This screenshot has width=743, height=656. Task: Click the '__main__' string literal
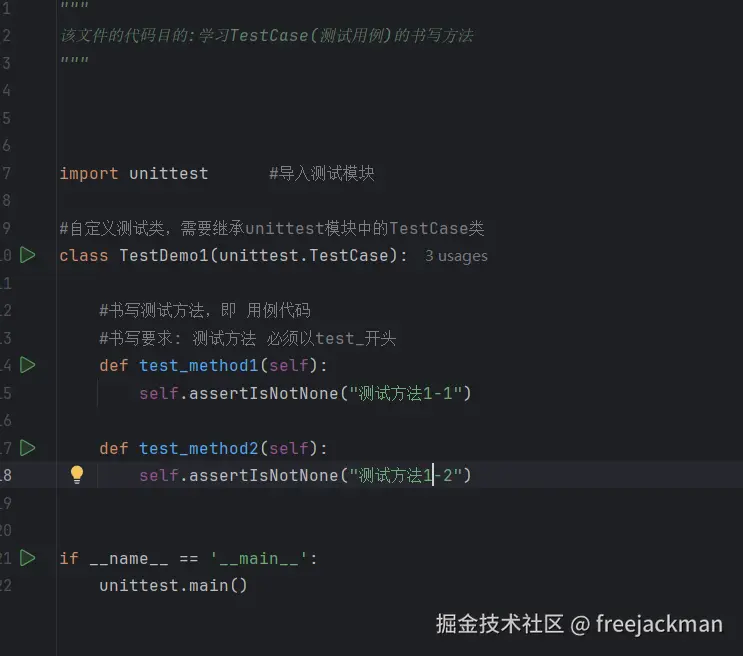point(258,558)
